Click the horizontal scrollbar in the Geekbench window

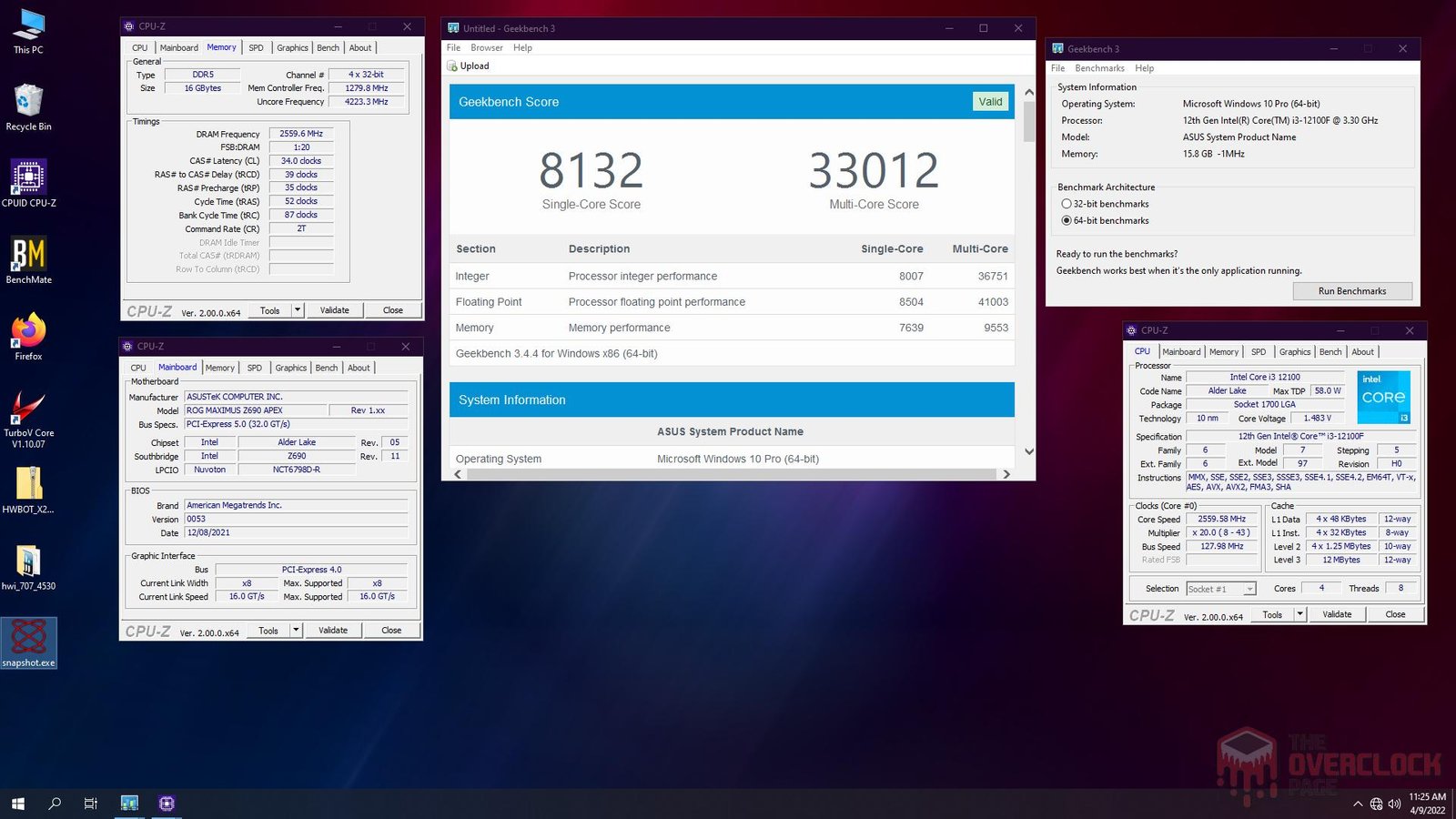point(728,474)
